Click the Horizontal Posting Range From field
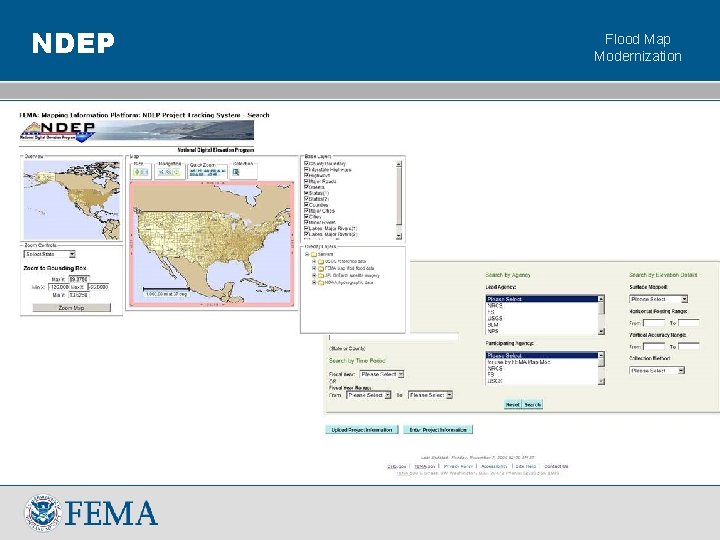Viewport: 720px width, 540px height. pyautogui.click(x=654, y=323)
